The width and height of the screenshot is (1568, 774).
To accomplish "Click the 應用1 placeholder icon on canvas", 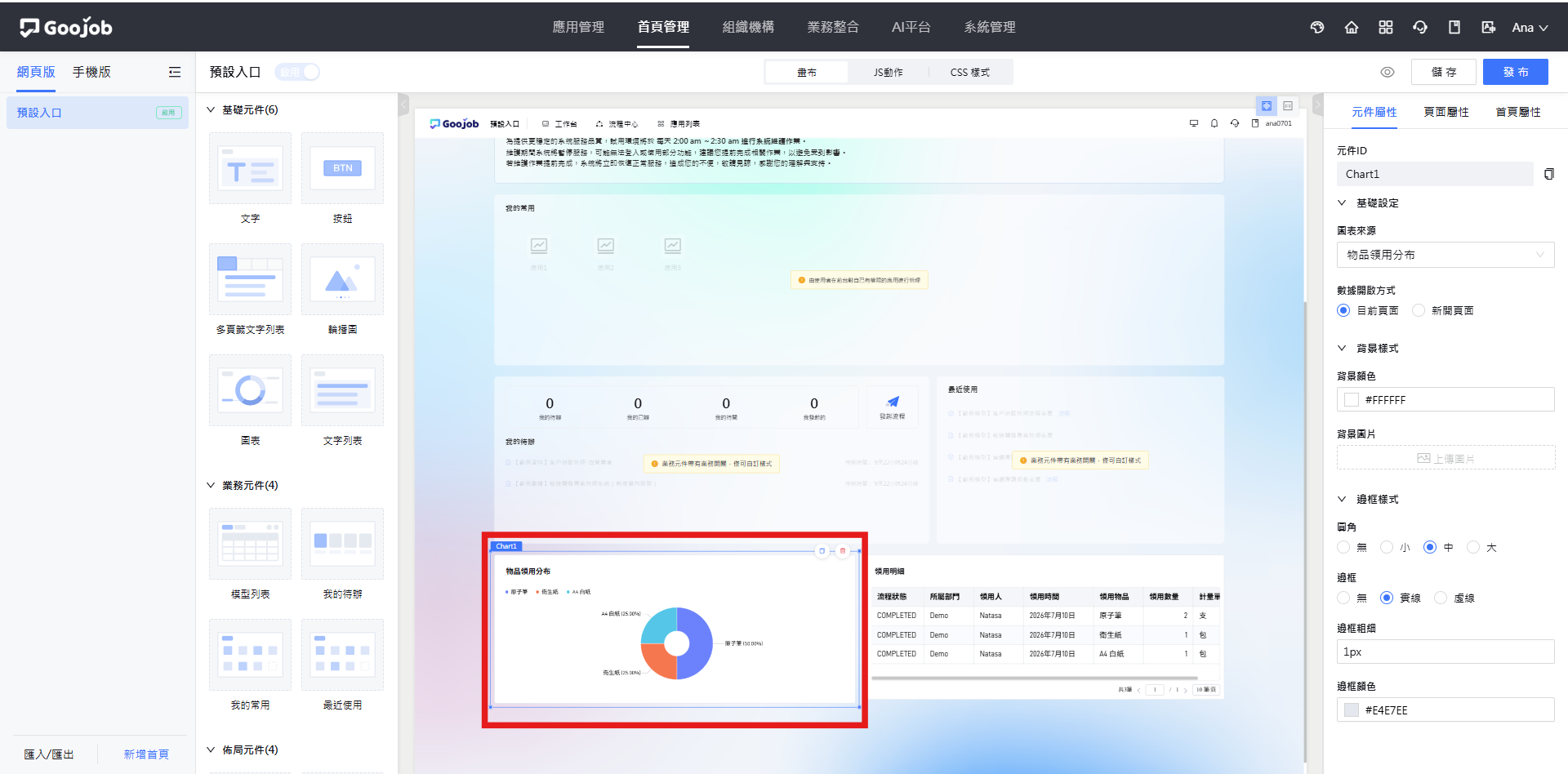I will click(x=539, y=246).
